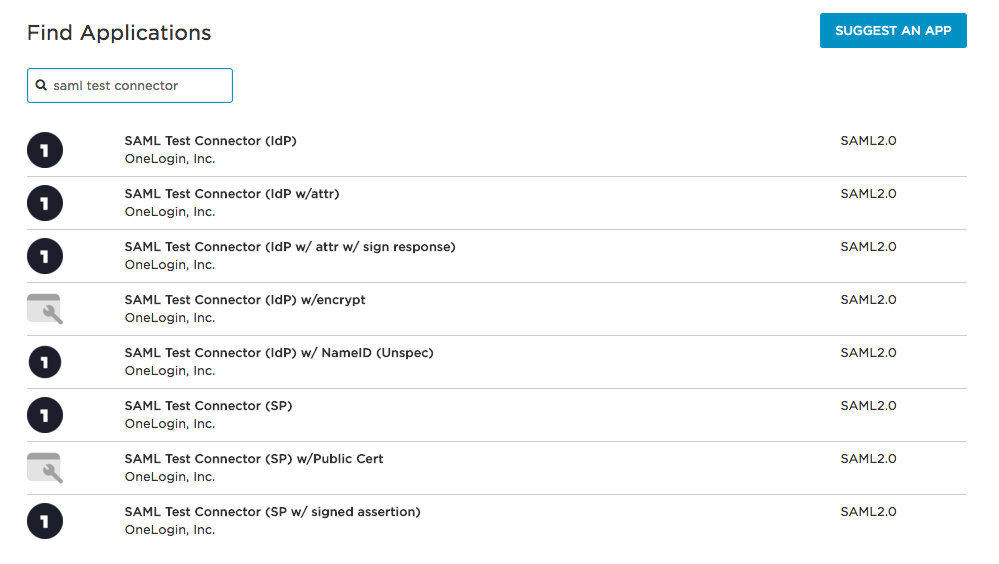
Task: Open SAML Test Connector (SP) application
Action: [208, 406]
